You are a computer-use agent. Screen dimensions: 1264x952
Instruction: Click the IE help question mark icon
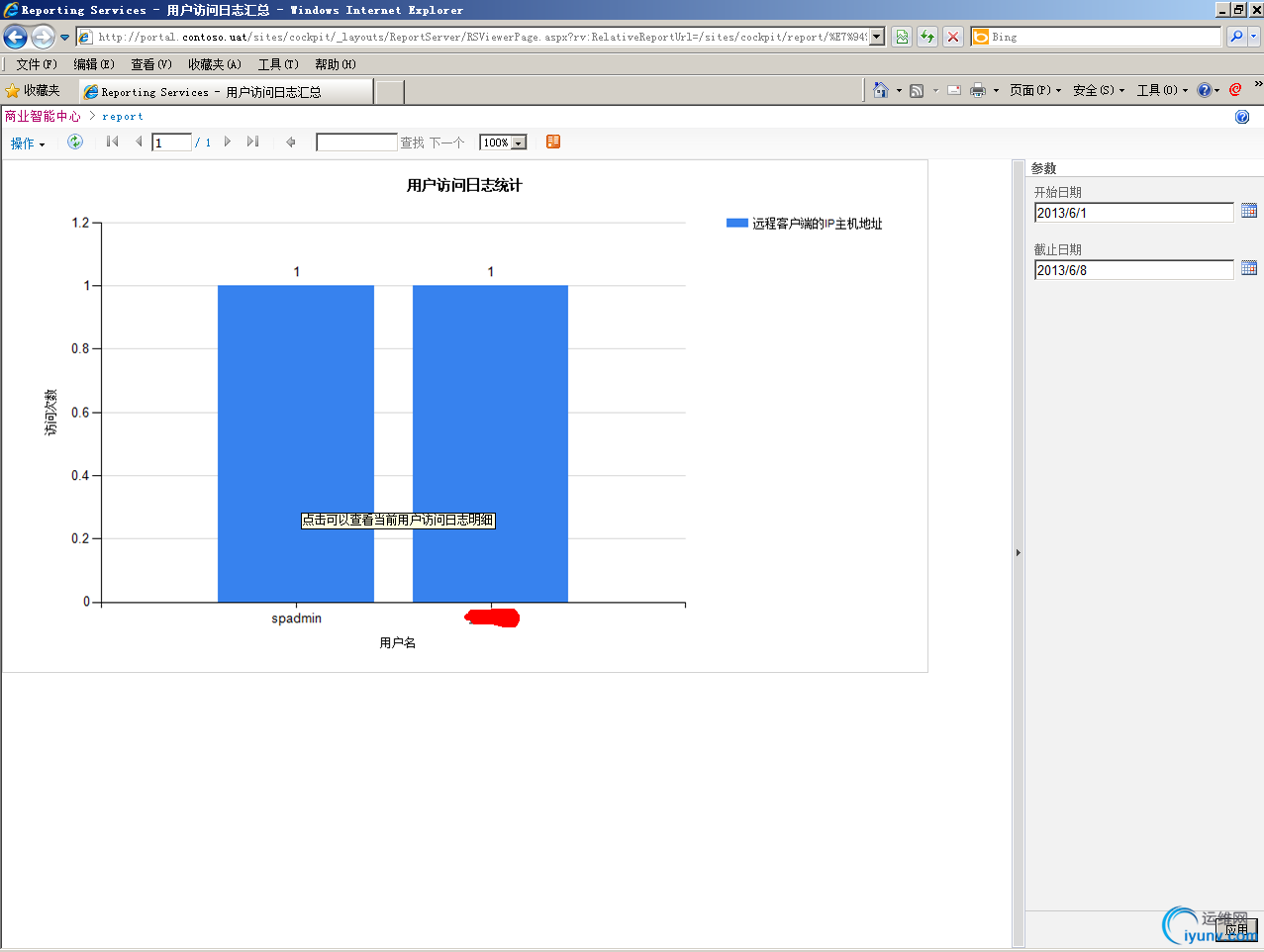point(1204,90)
